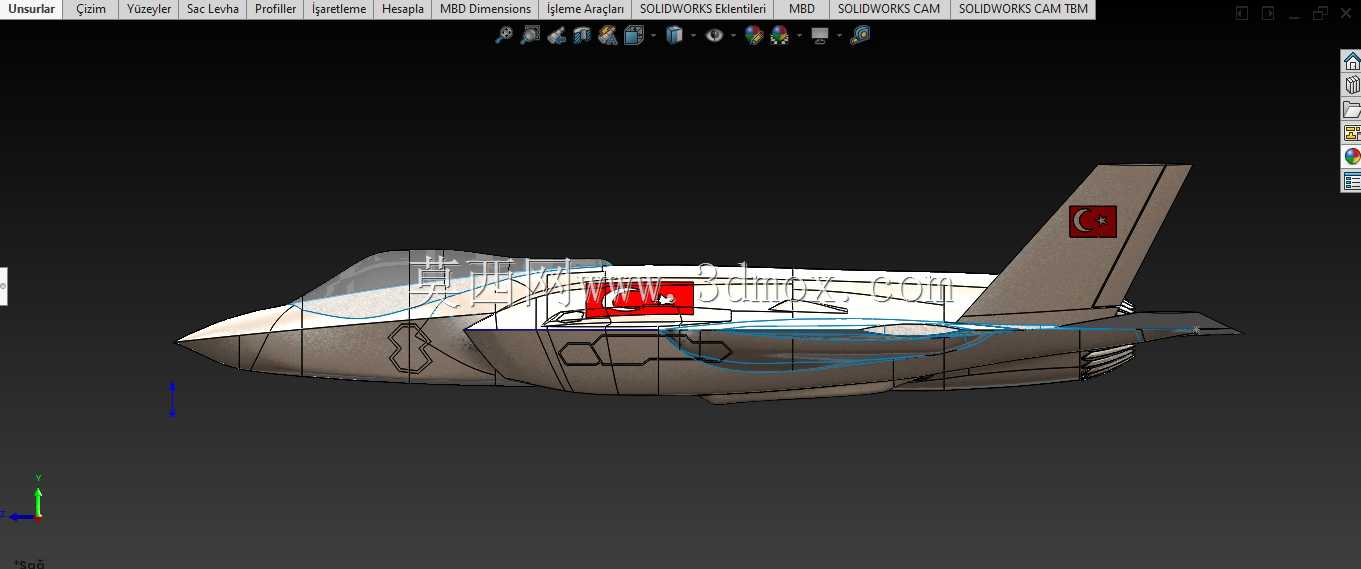Screen dimensions: 1361x569
Task: Open the Yüzeyler tab
Action: [149, 9]
